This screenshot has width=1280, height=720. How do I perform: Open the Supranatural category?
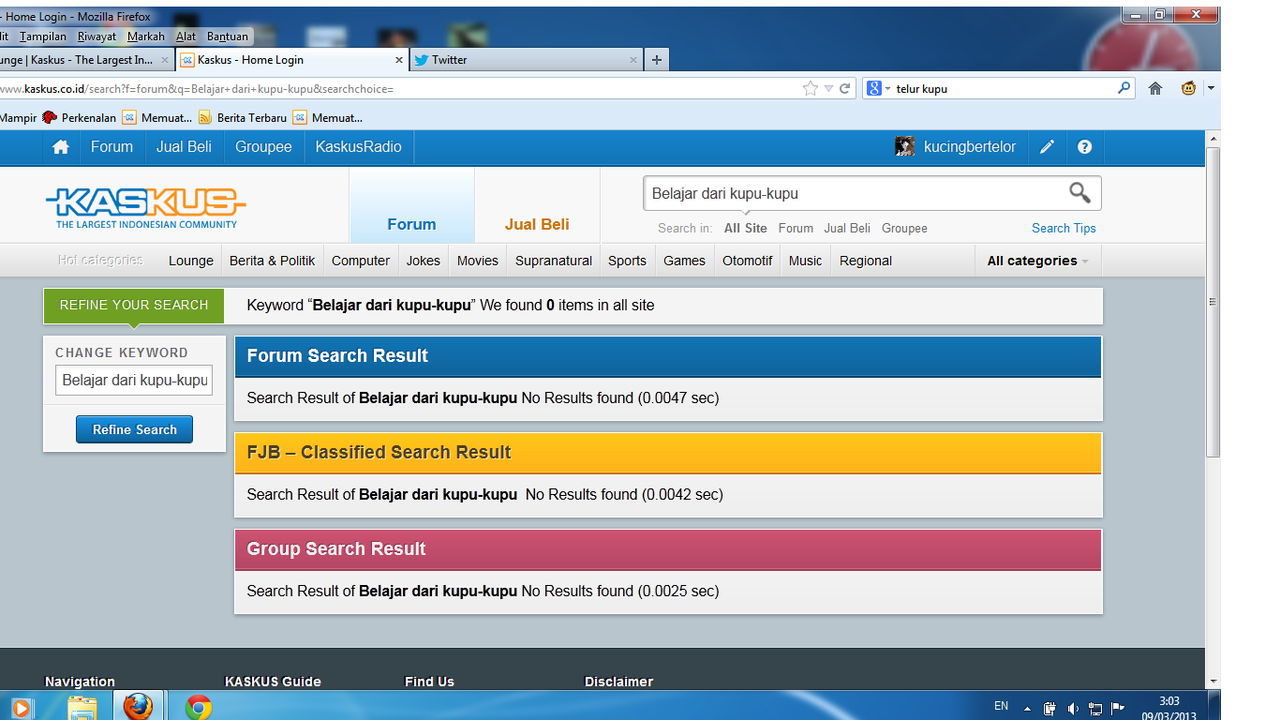[553, 261]
